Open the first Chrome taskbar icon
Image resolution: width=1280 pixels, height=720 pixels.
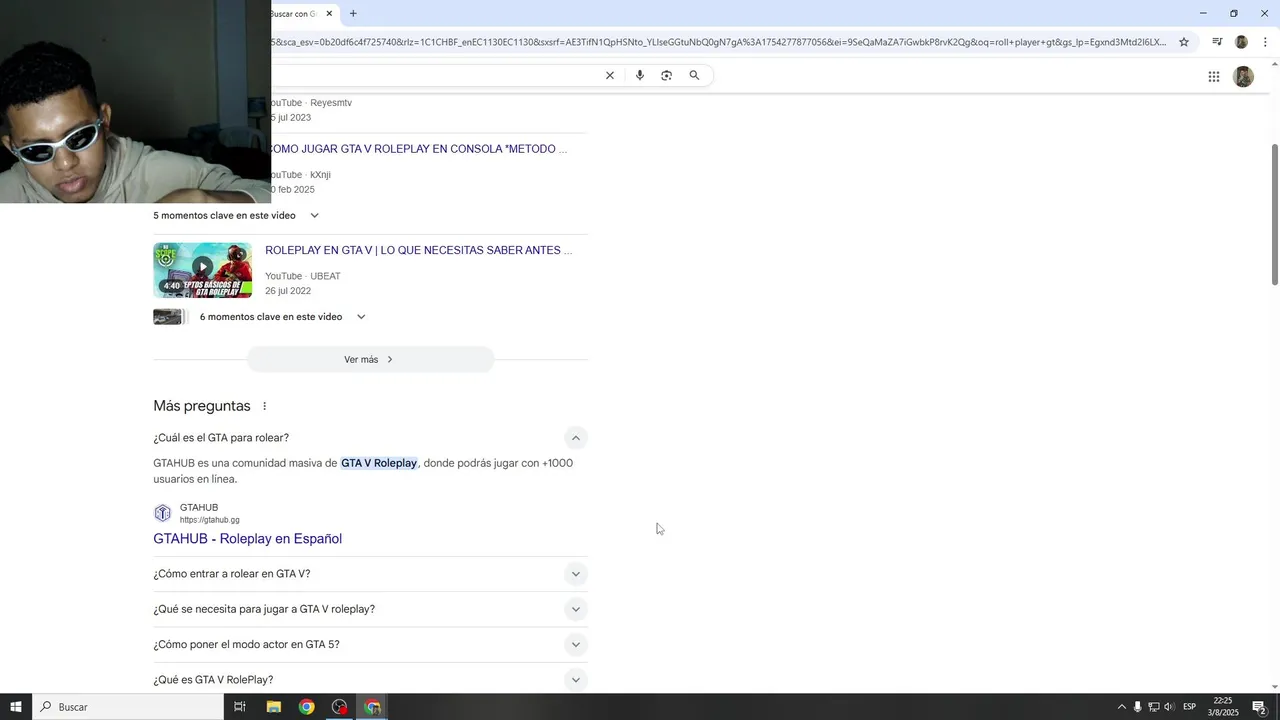click(x=307, y=707)
